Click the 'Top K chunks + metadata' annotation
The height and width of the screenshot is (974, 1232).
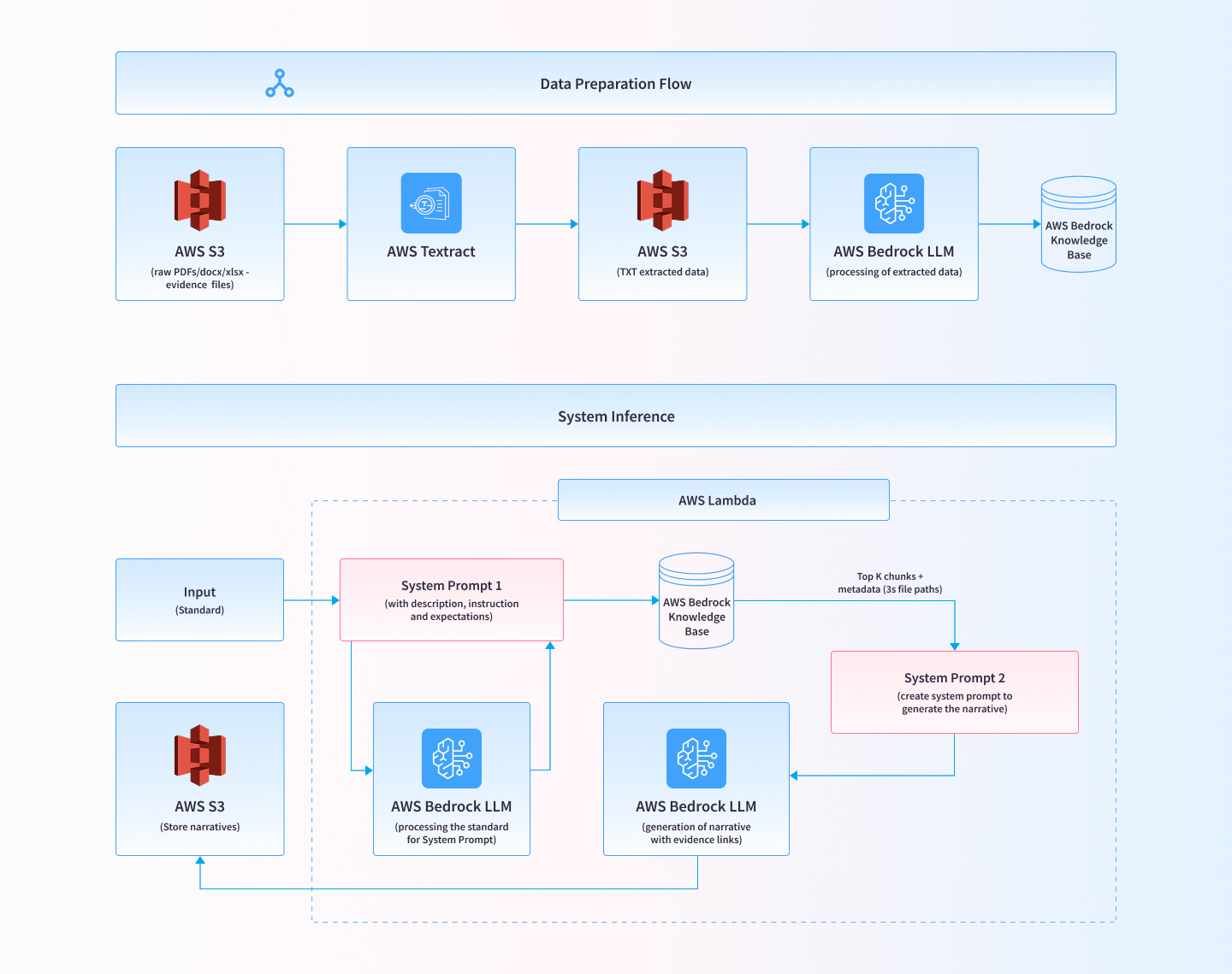890,582
